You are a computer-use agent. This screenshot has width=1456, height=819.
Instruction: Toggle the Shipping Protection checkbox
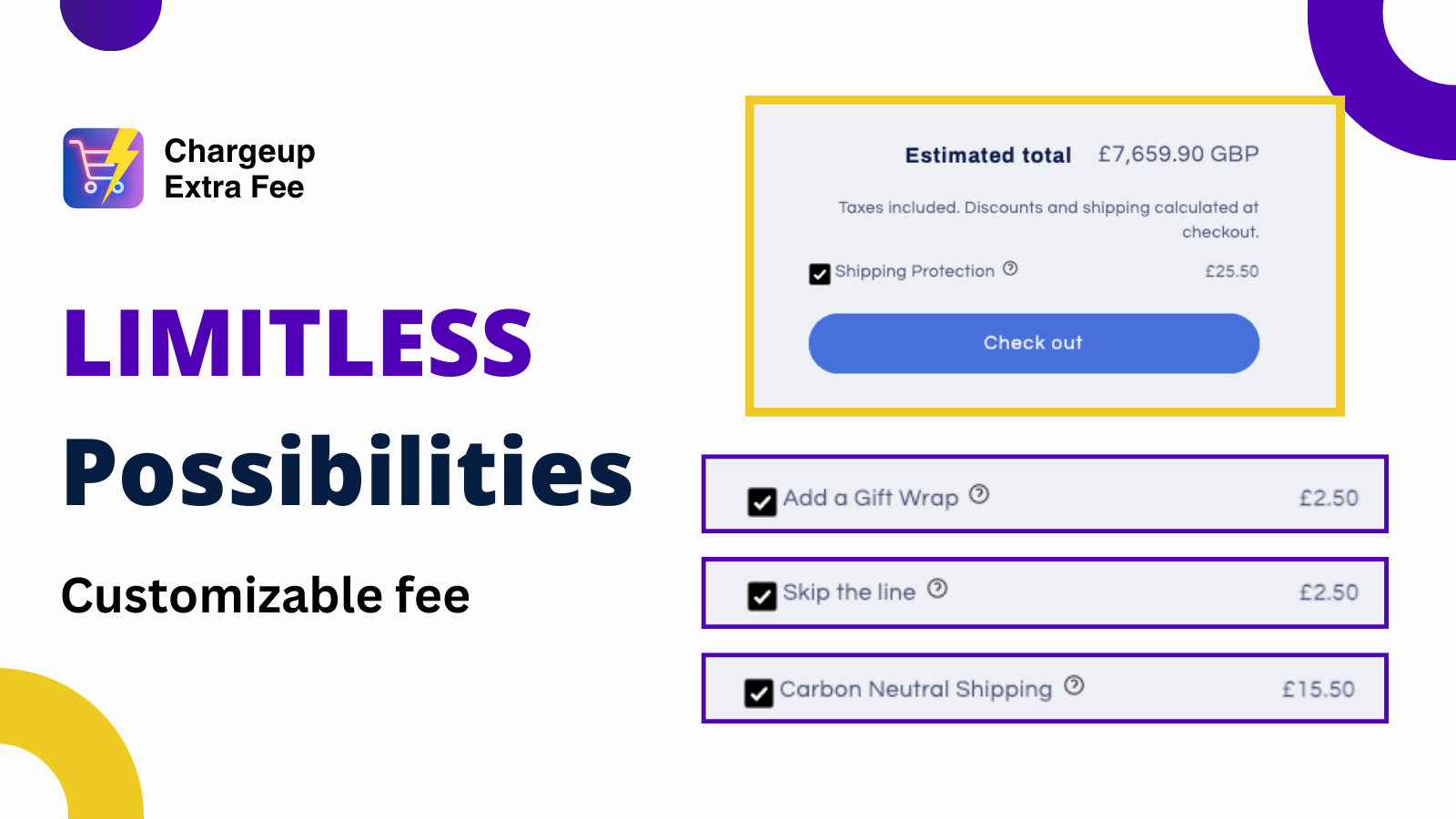[818, 273]
